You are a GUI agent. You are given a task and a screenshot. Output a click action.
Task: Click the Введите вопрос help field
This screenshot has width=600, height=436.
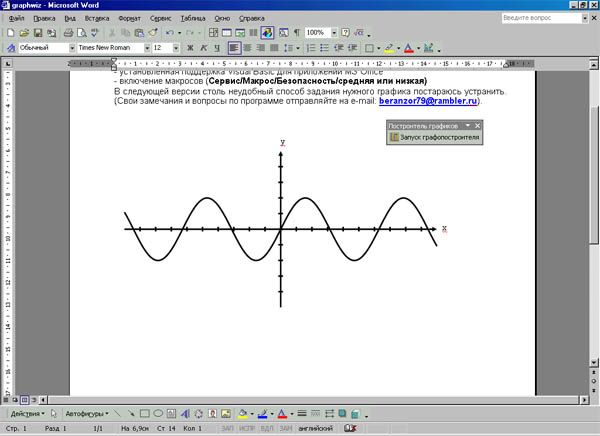tap(541, 18)
